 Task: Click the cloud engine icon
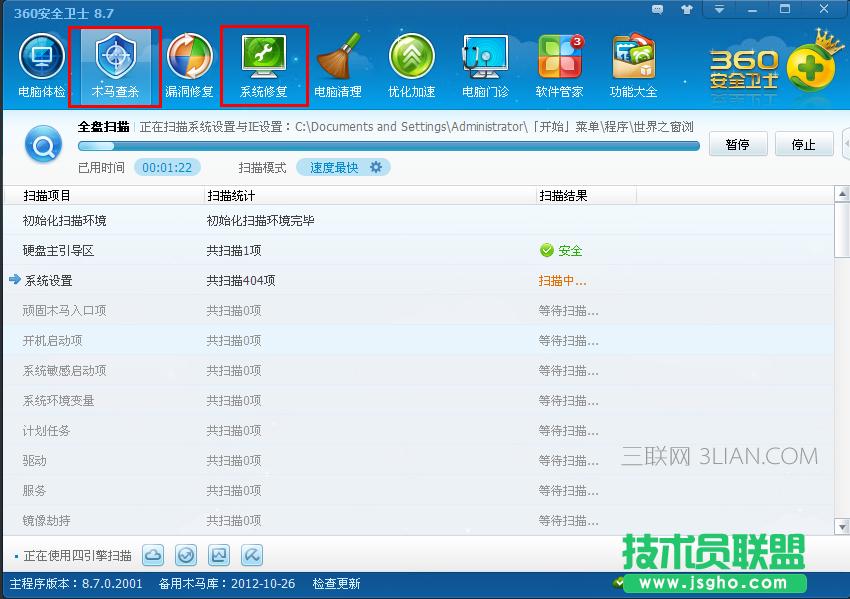[x=153, y=555]
